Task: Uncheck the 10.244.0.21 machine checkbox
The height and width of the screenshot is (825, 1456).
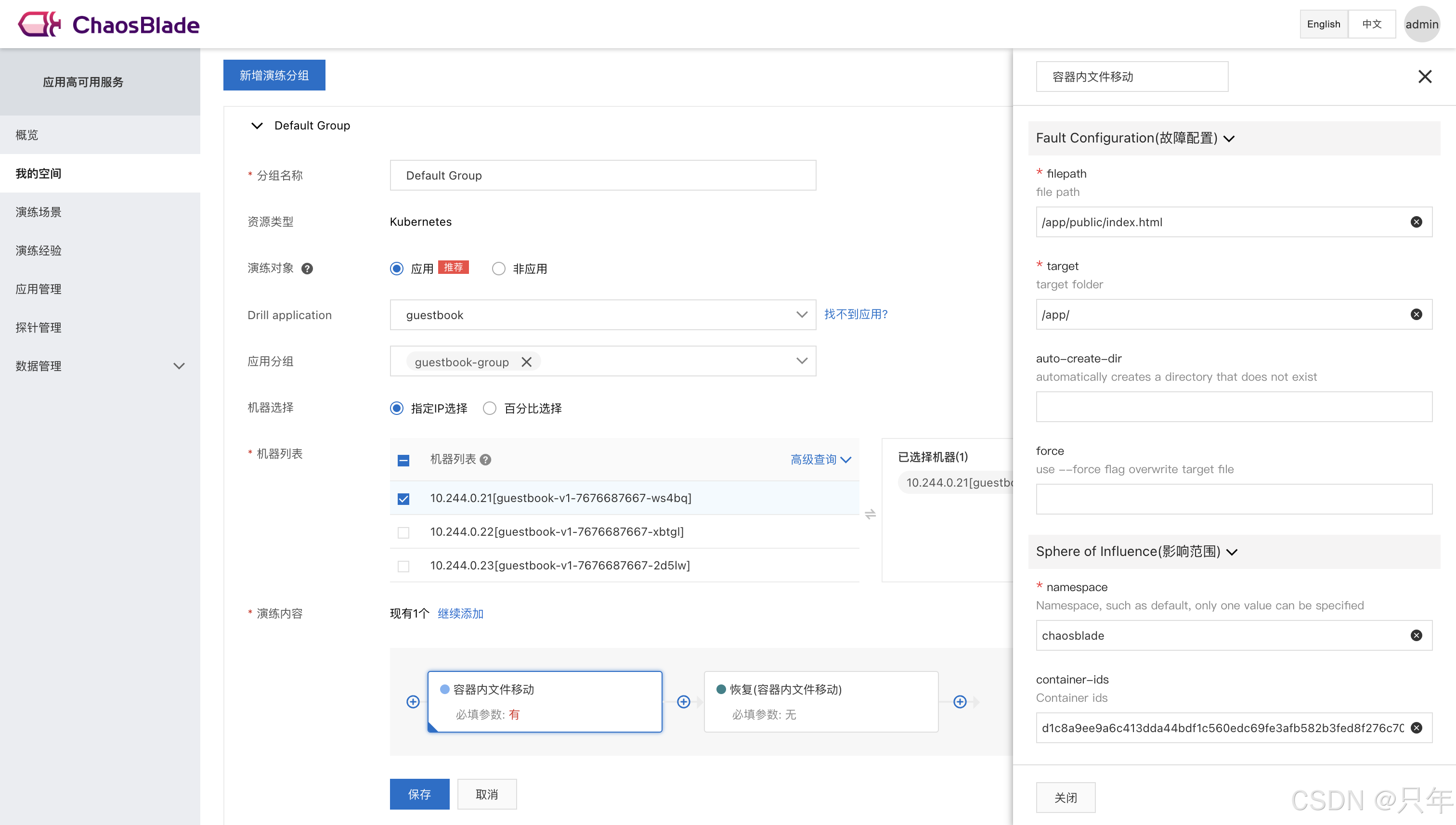Action: [403, 499]
